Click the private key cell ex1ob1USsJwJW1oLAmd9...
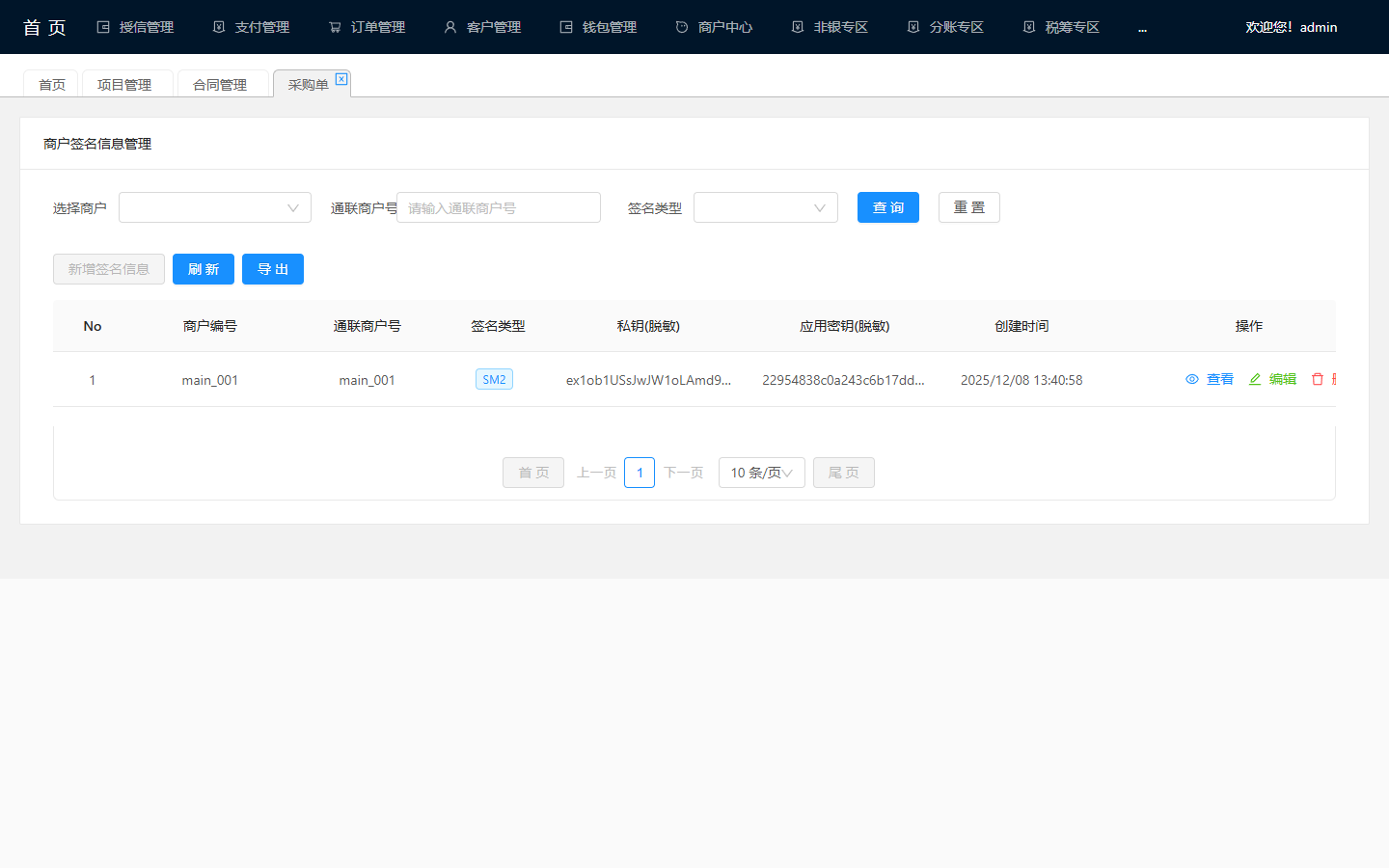The height and width of the screenshot is (868, 1389). (648, 380)
